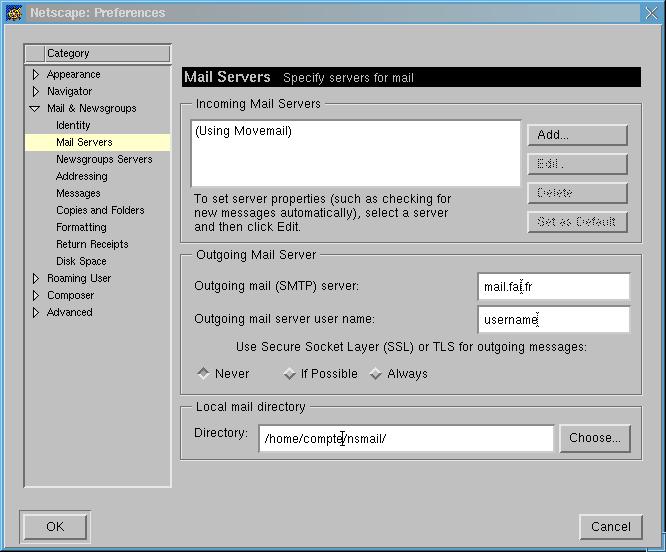Click the Cancel button

click(x=611, y=527)
